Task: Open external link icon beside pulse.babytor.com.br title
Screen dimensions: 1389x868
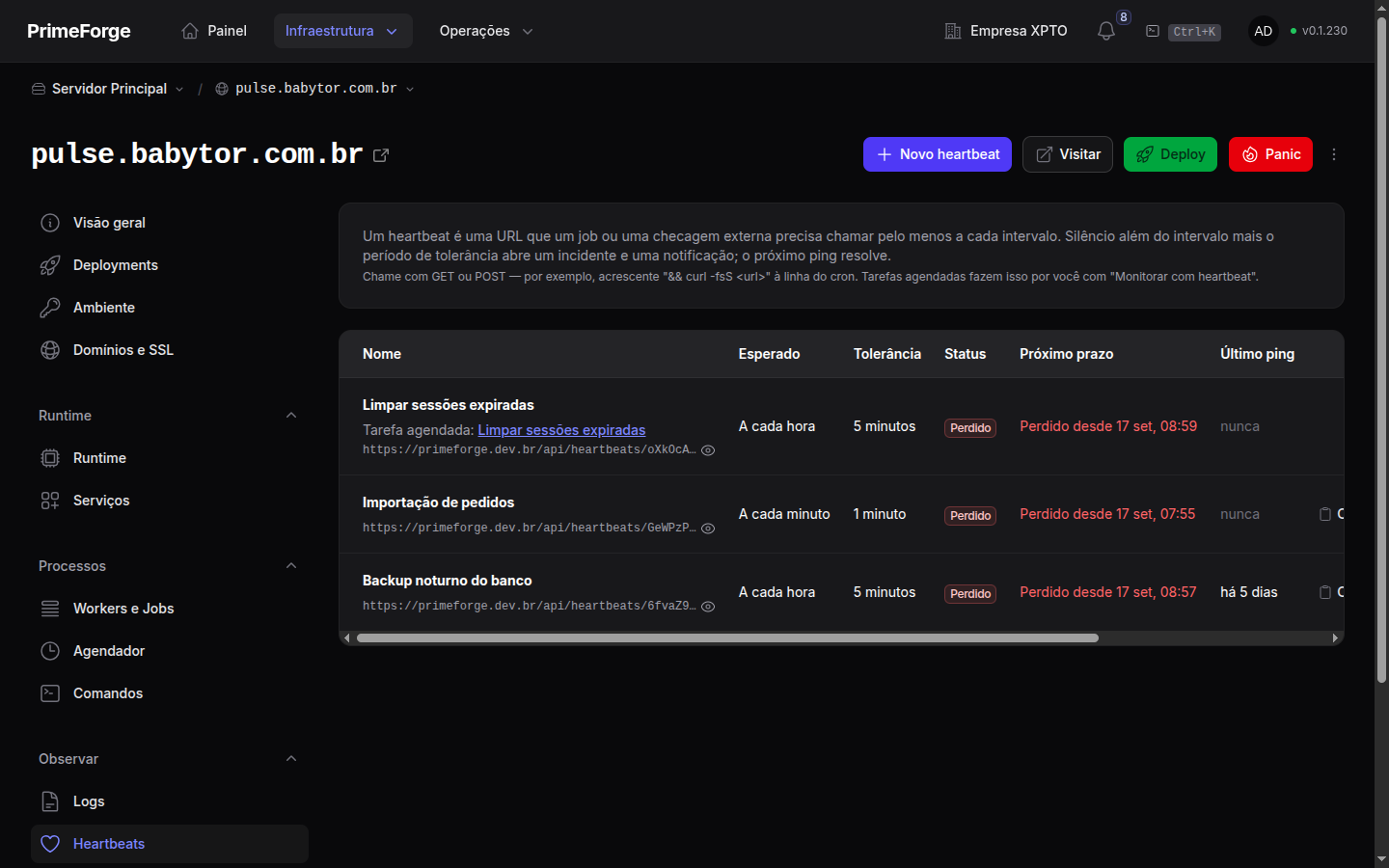Action: point(381,155)
